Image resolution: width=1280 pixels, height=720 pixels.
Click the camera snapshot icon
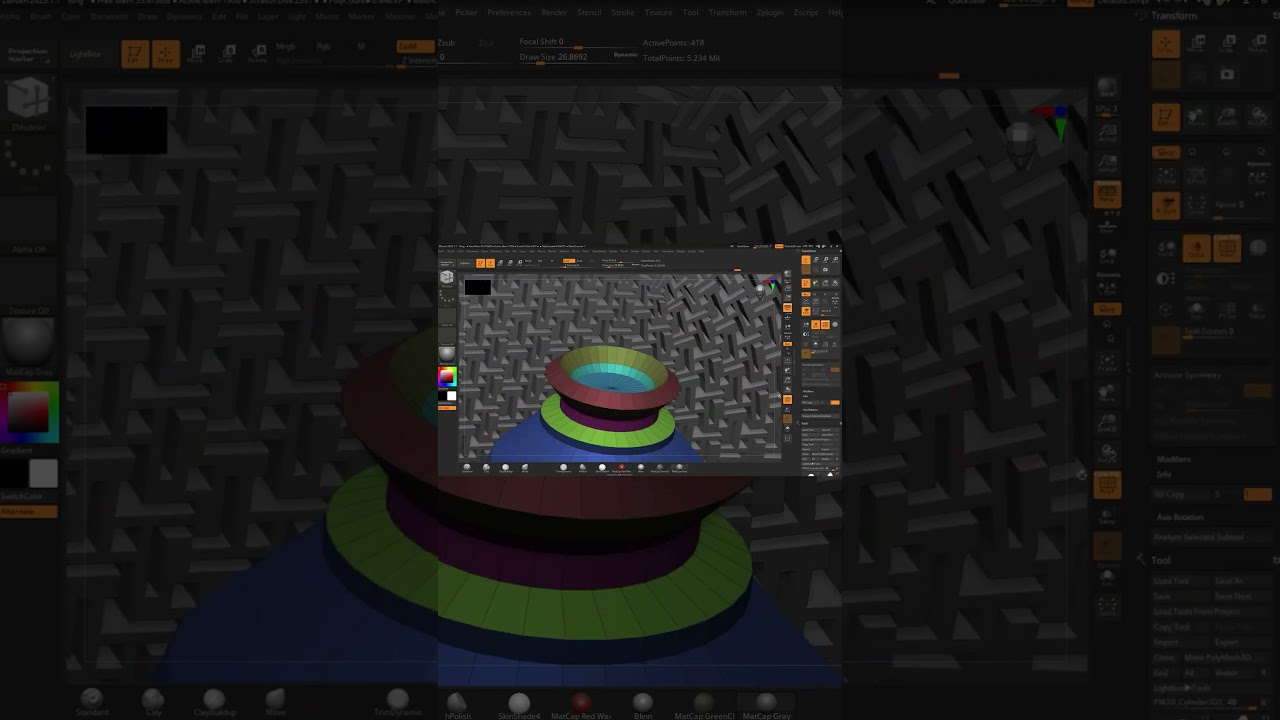point(1227,75)
